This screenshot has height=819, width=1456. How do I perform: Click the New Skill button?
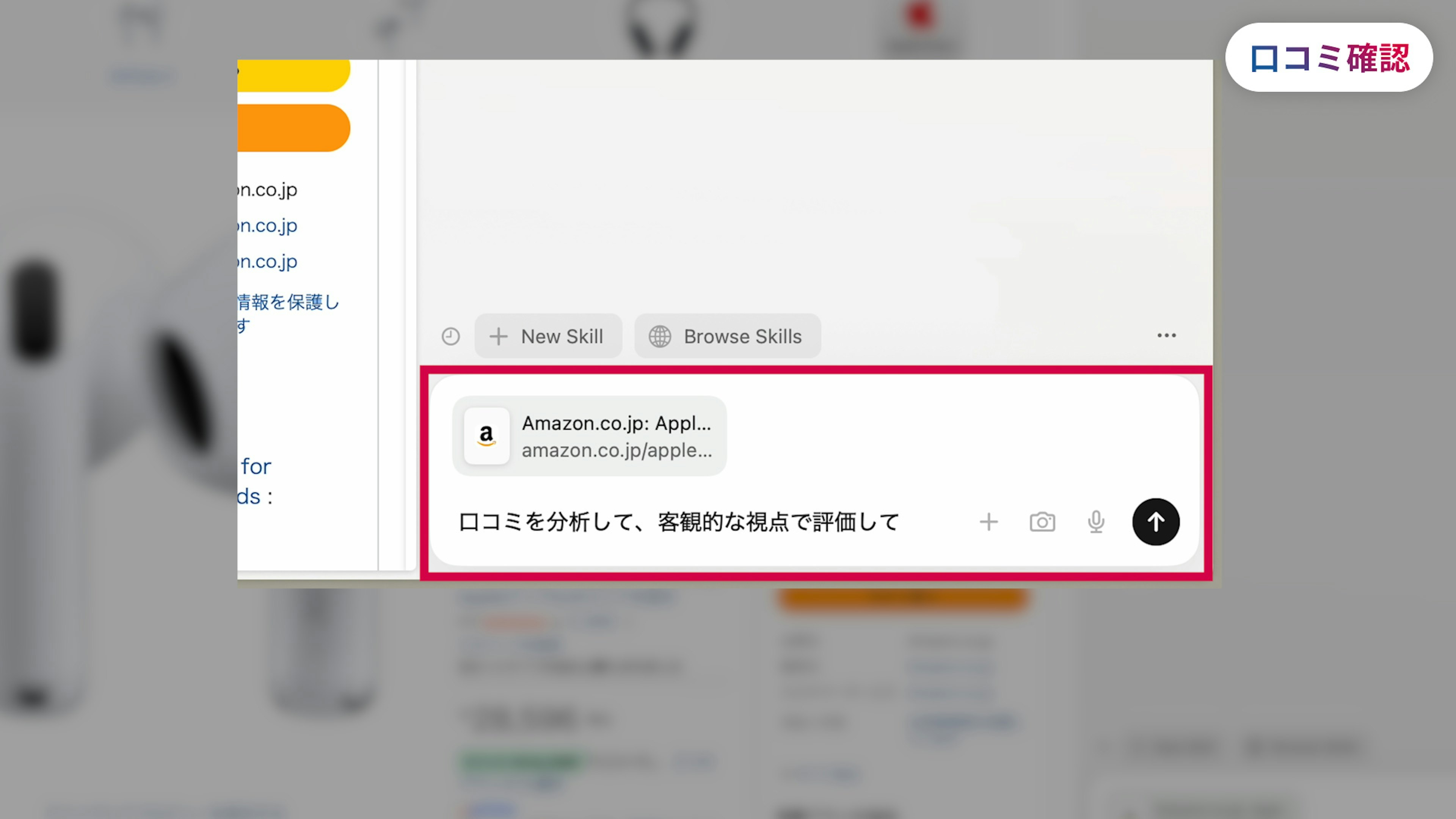pyautogui.click(x=548, y=336)
